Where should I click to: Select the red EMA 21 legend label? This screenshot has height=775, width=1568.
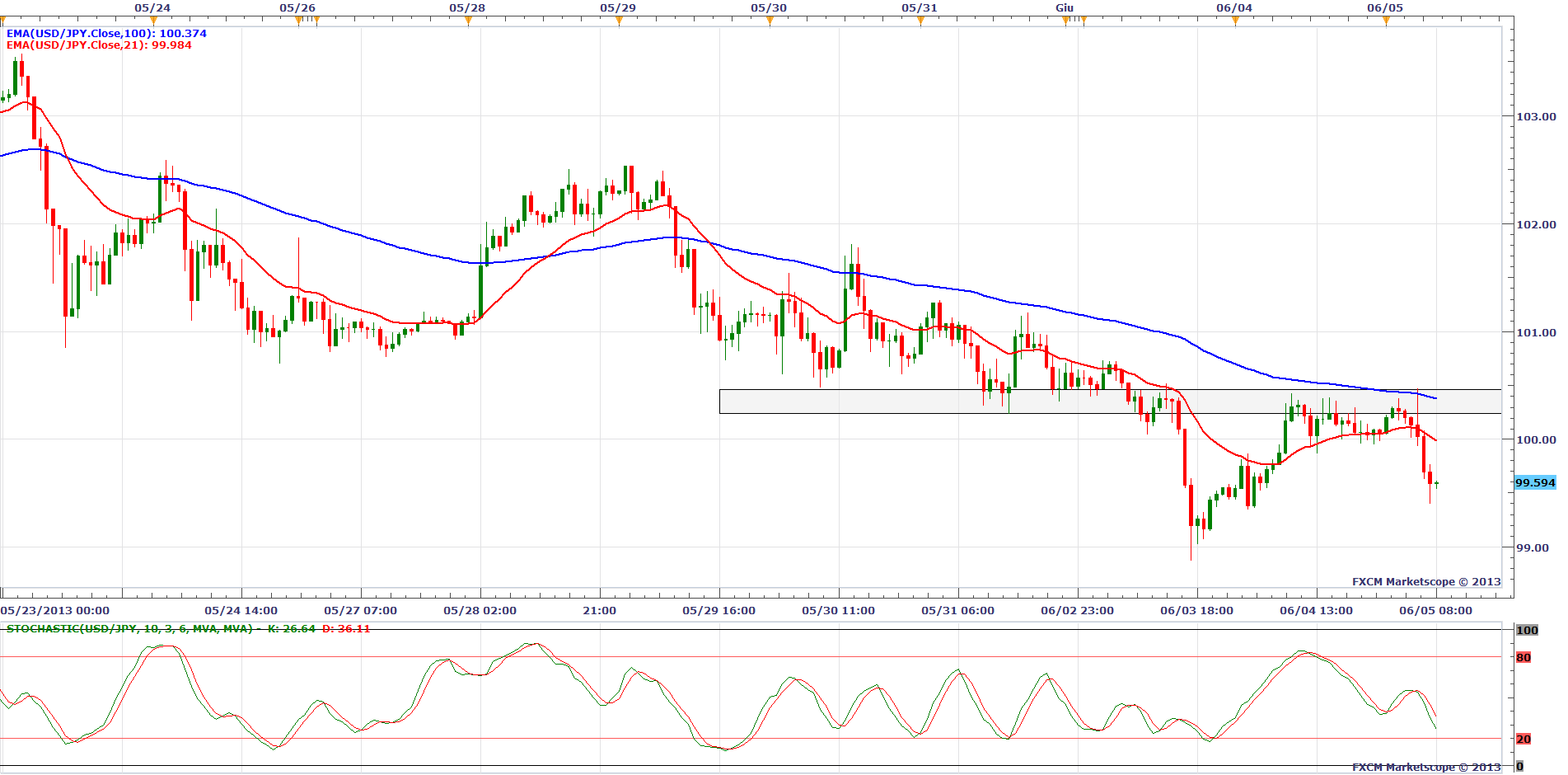pos(99,45)
